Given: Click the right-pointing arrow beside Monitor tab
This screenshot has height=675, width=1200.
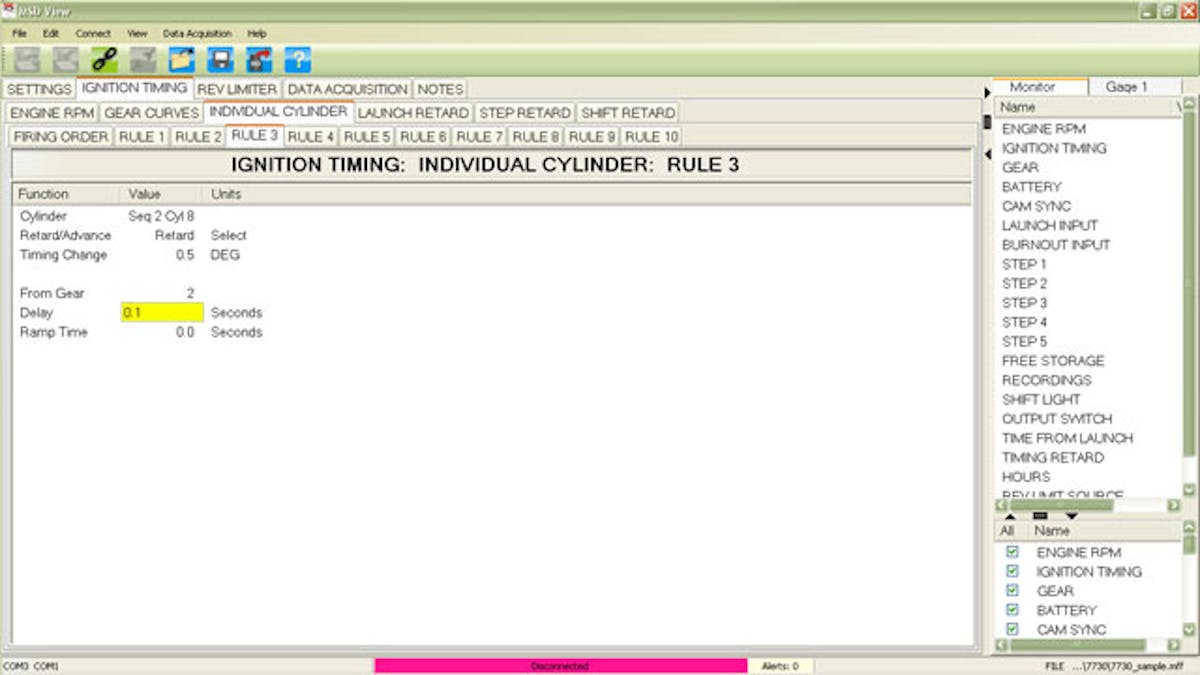Looking at the screenshot, I should point(987,92).
